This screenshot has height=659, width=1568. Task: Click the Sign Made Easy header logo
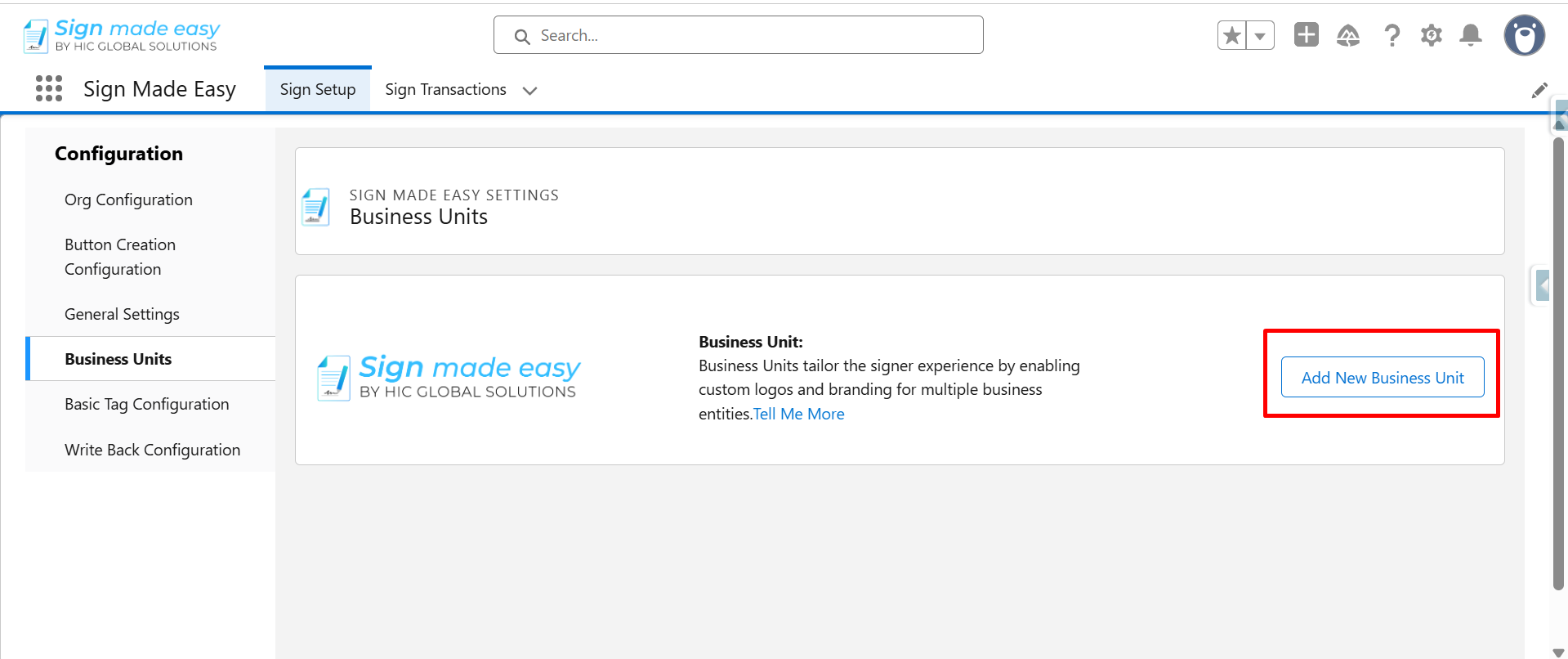(121, 35)
